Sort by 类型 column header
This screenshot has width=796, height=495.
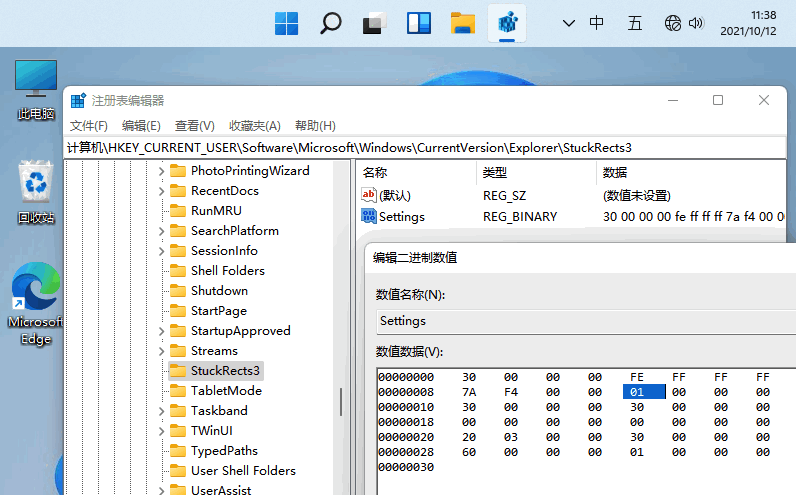[x=495, y=173]
